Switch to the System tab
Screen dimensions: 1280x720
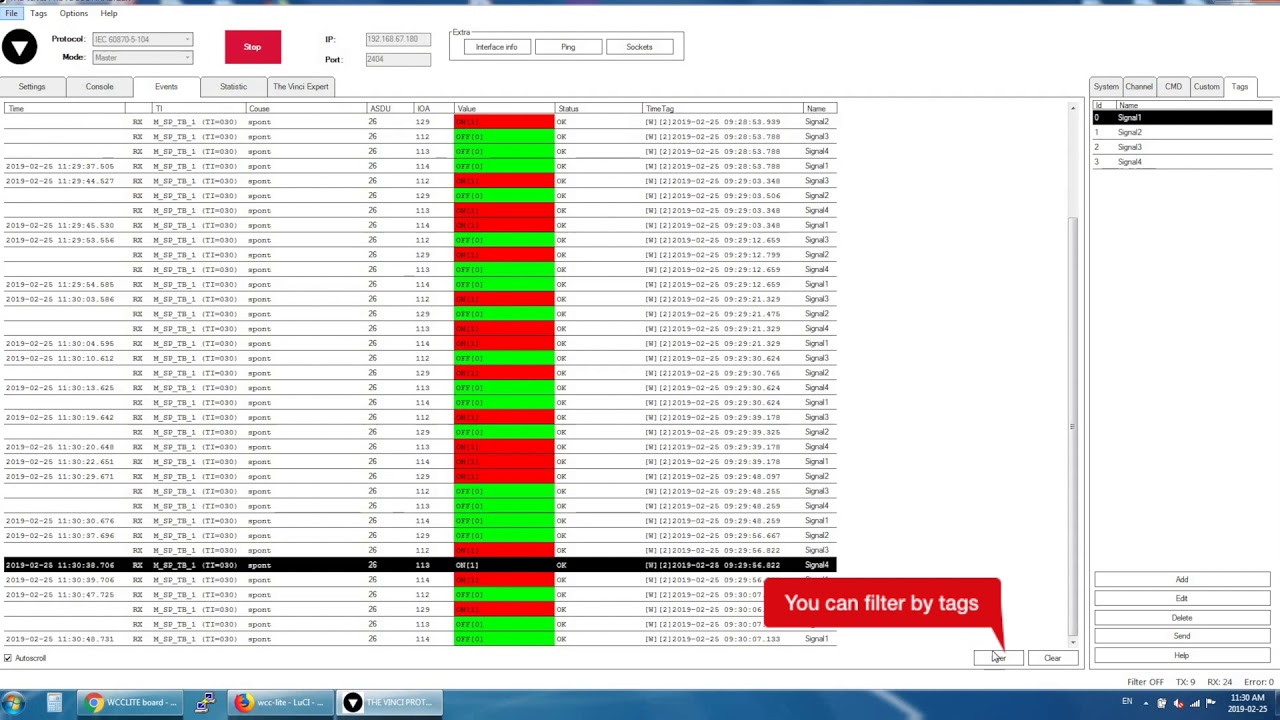click(x=1106, y=87)
